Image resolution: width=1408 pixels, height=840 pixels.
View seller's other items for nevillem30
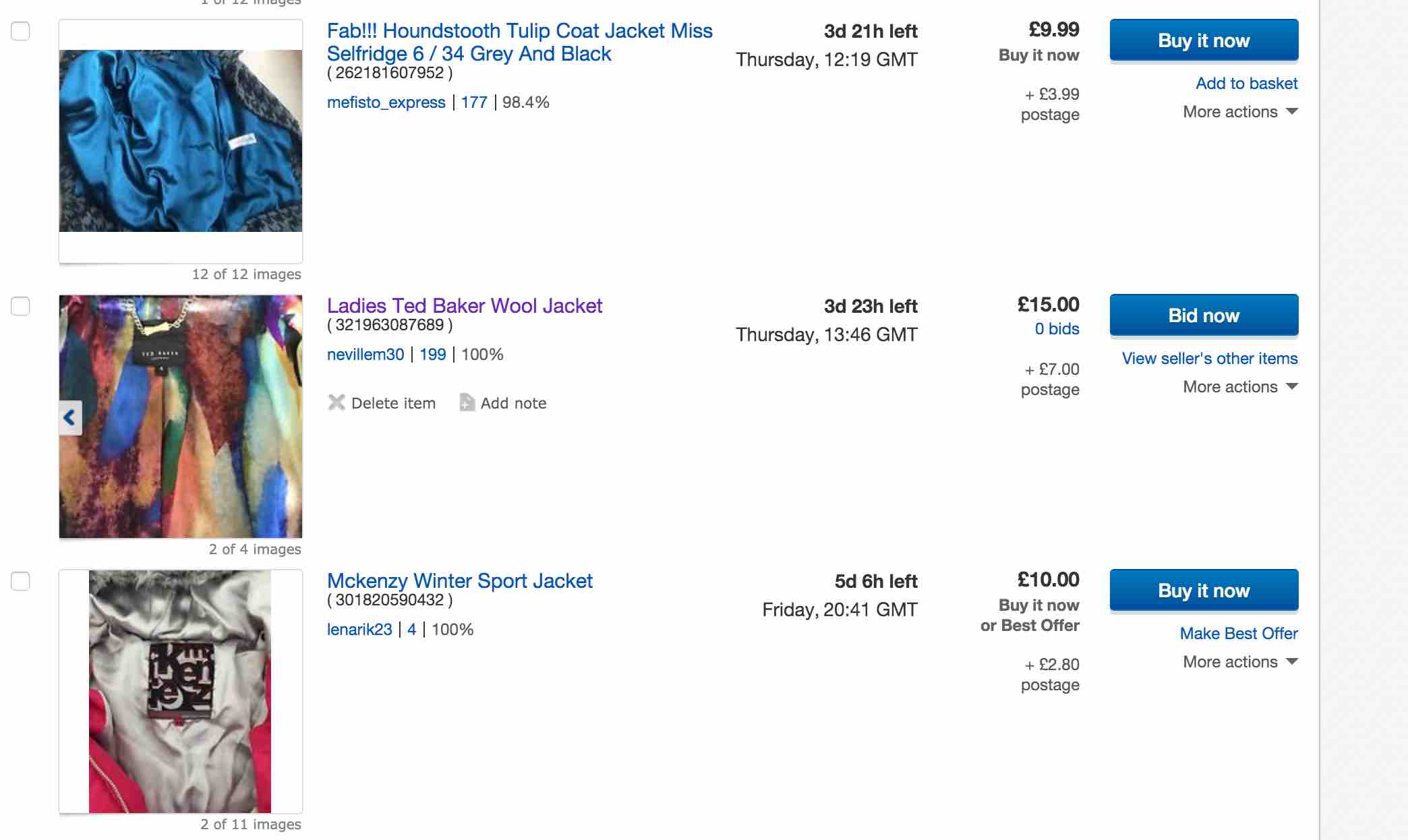(x=1209, y=359)
